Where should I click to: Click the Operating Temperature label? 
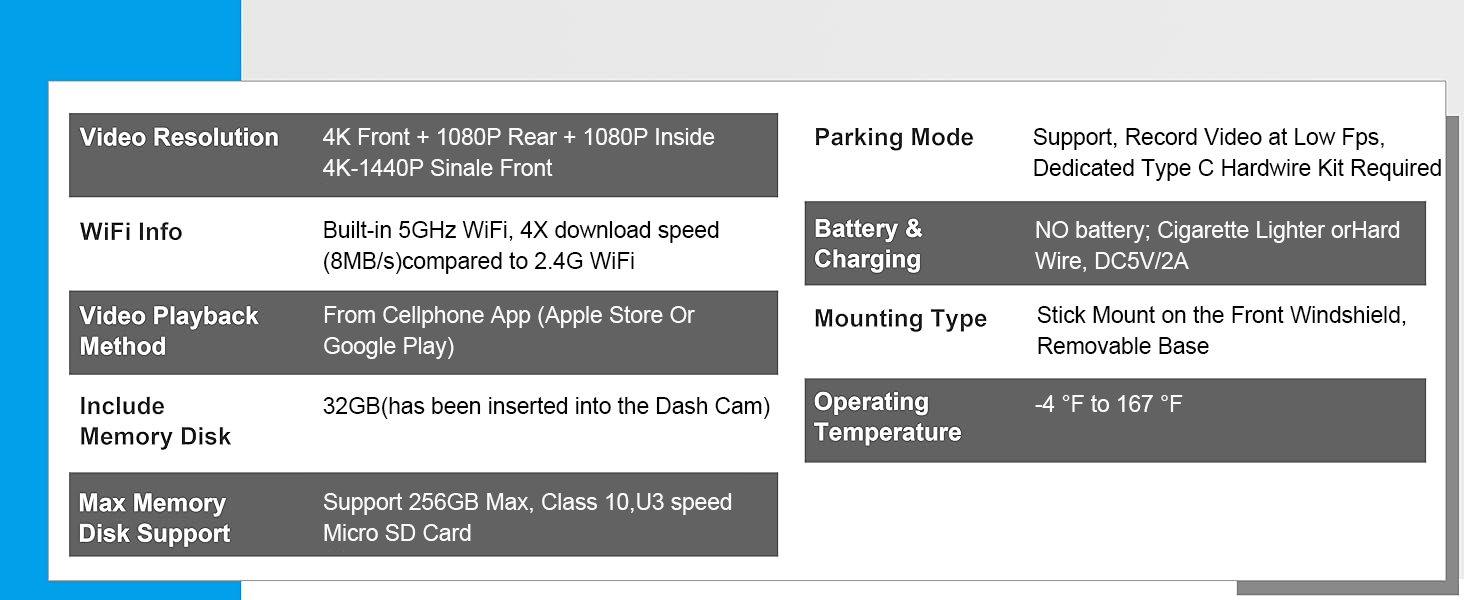coord(887,417)
